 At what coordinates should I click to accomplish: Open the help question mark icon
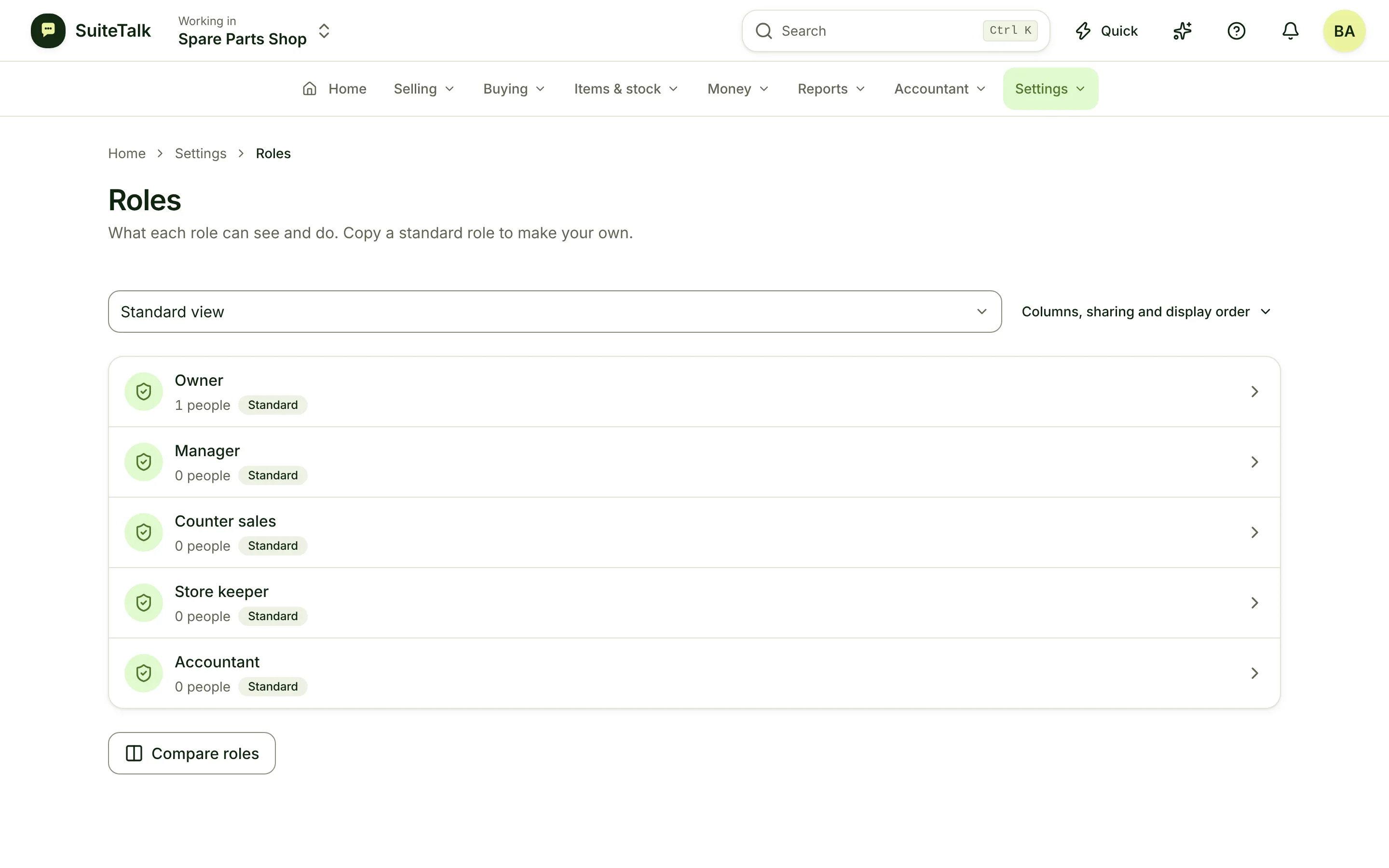click(1236, 31)
